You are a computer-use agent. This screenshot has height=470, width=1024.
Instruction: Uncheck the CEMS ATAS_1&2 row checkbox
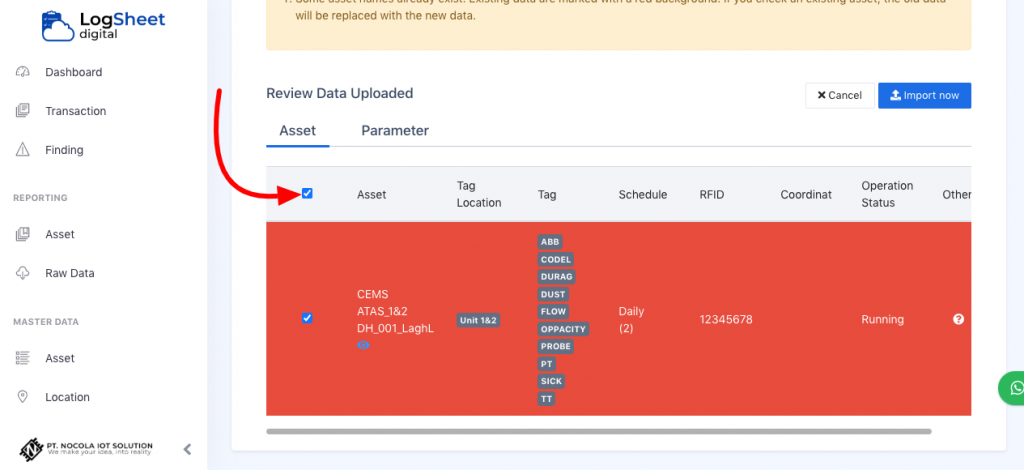pos(307,318)
